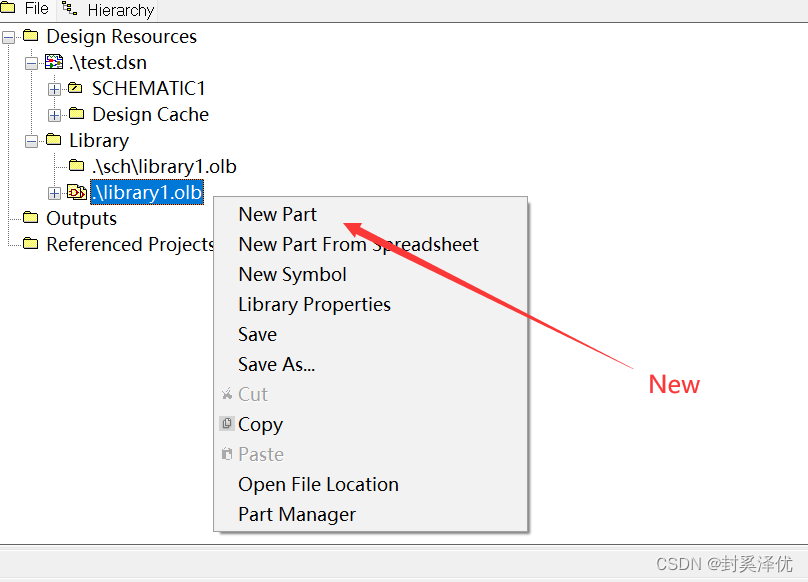
Task: Expand the selected library1.olb node
Action: pos(54,192)
